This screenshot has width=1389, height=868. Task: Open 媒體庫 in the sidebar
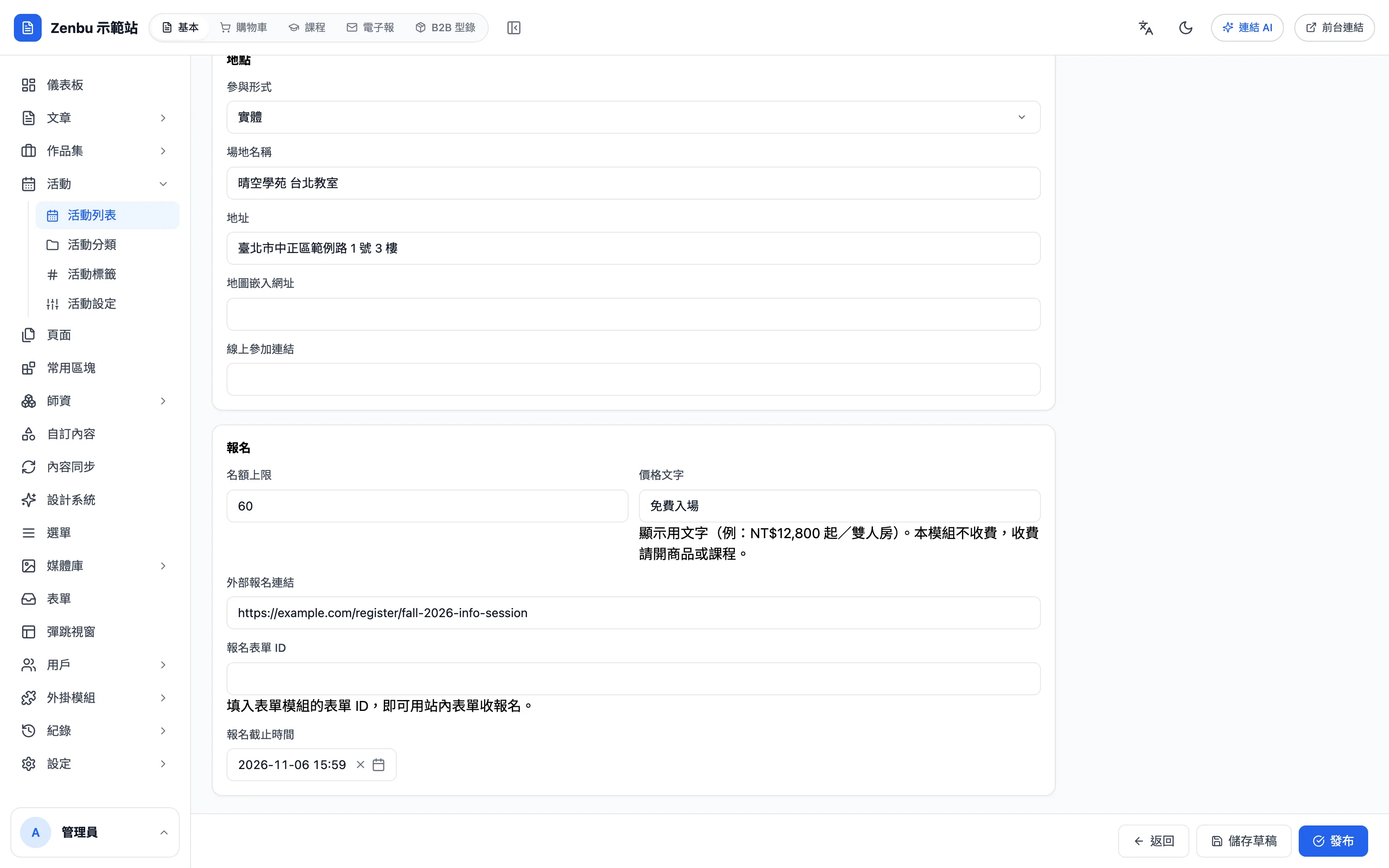95,566
